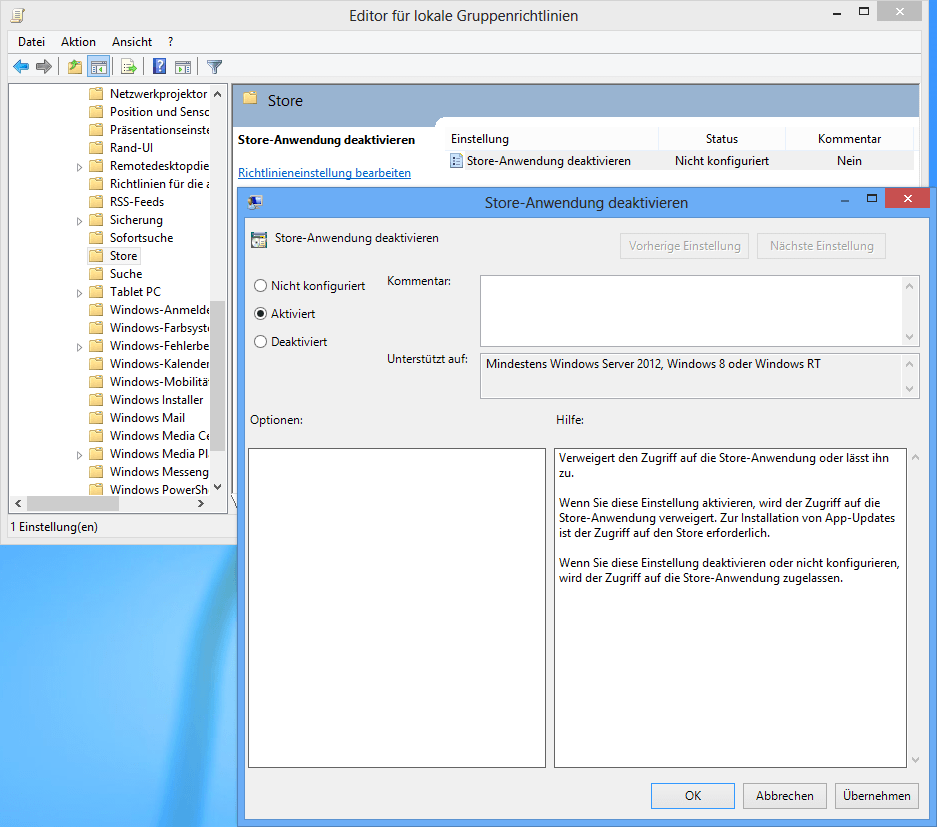Select the Sofortsuche tree item
This screenshot has width=937, height=827.
(x=141, y=238)
